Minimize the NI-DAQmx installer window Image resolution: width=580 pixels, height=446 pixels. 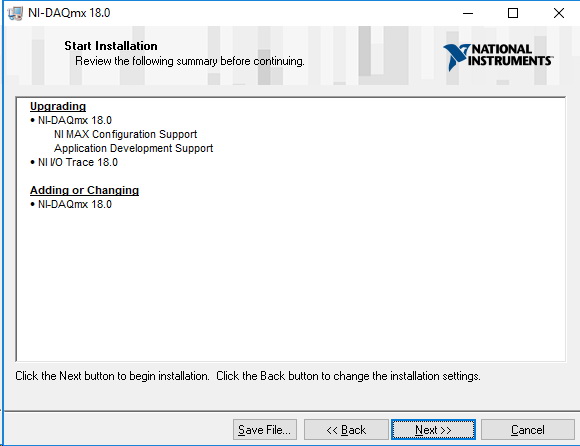pos(468,13)
